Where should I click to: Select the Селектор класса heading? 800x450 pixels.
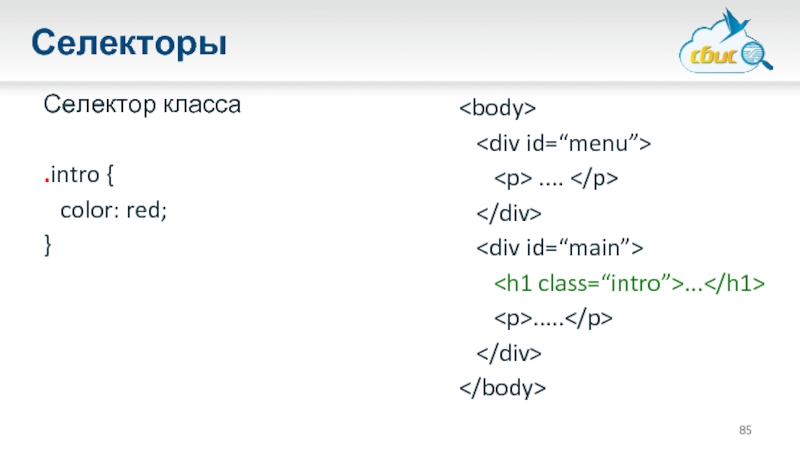(x=141, y=104)
